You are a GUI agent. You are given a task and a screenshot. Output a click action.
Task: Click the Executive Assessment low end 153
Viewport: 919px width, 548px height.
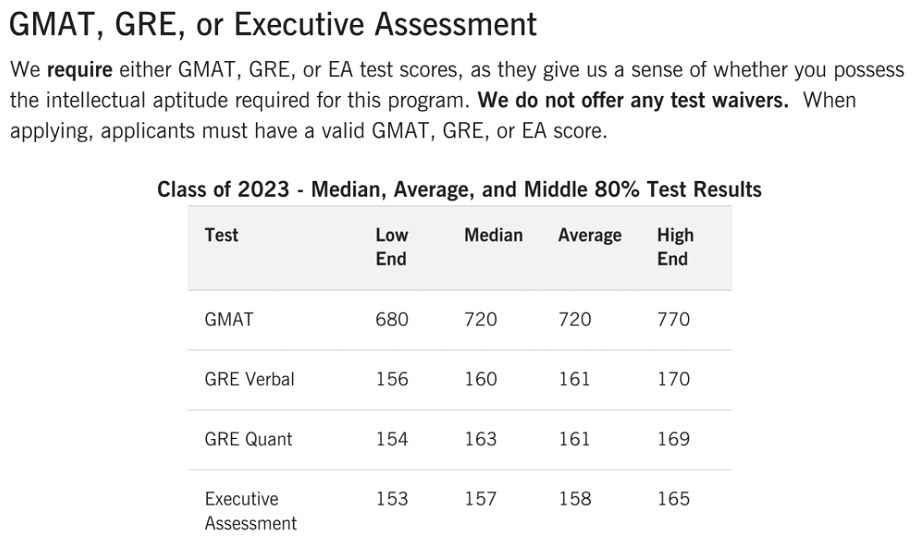pos(391,499)
